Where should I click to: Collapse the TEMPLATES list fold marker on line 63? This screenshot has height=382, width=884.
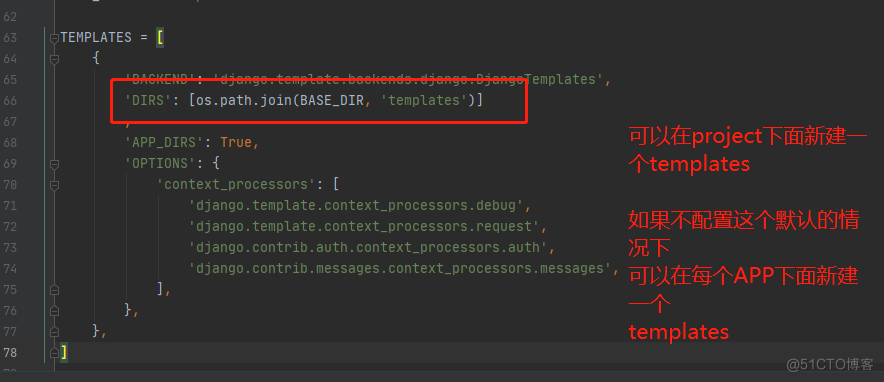point(54,38)
